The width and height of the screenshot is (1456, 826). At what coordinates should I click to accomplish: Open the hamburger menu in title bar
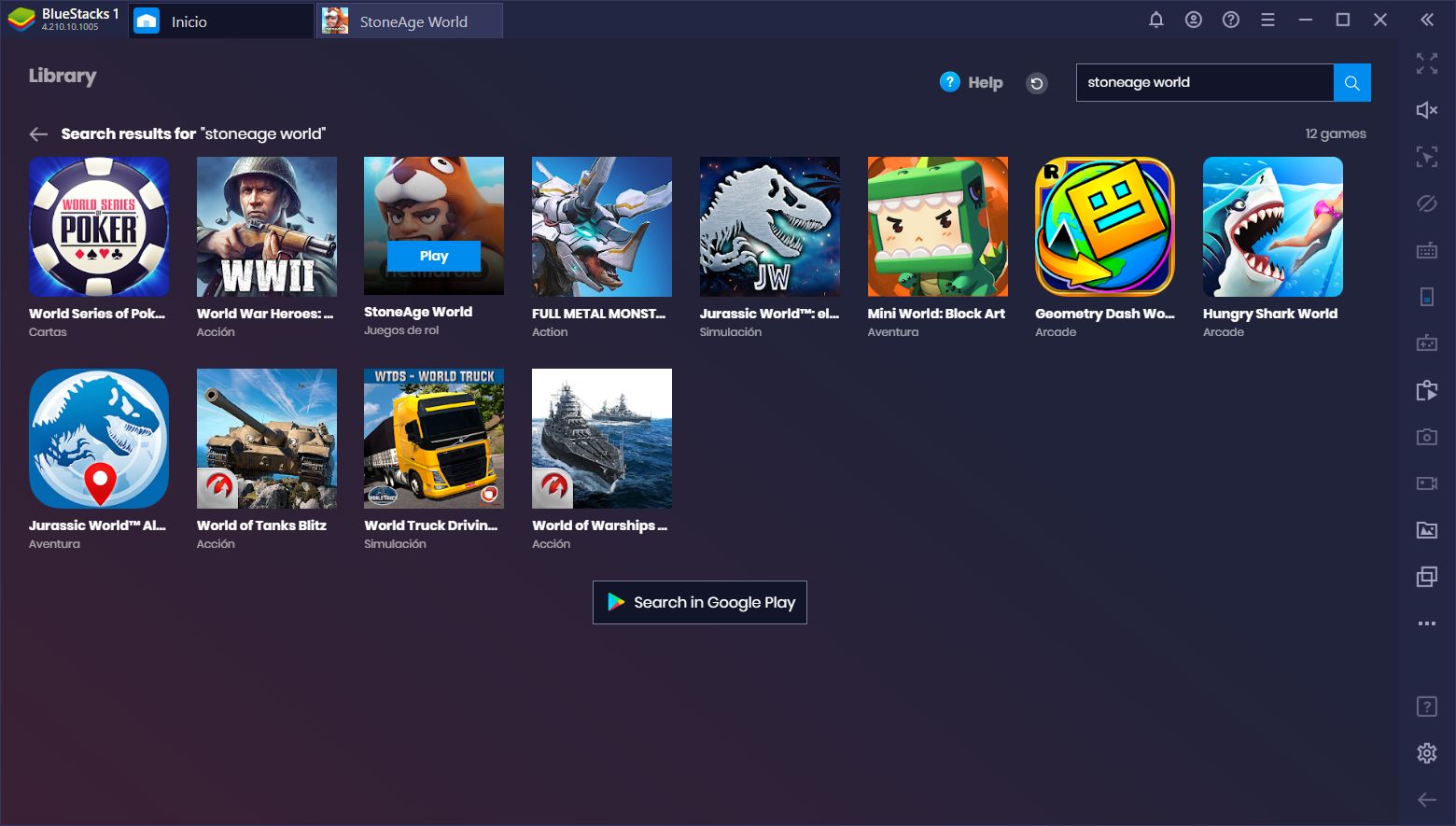[x=1267, y=20]
